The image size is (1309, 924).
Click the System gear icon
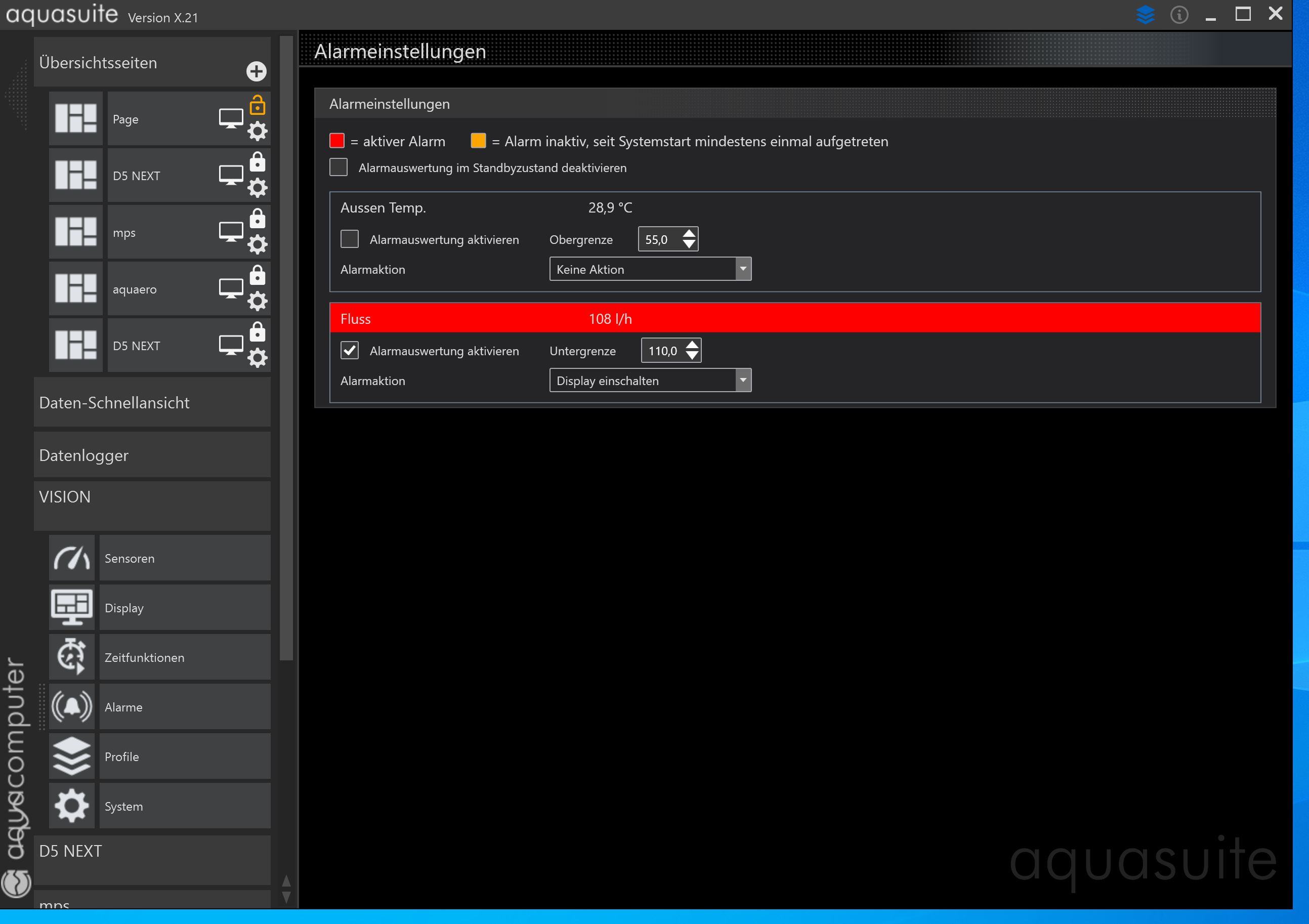[x=72, y=806]
